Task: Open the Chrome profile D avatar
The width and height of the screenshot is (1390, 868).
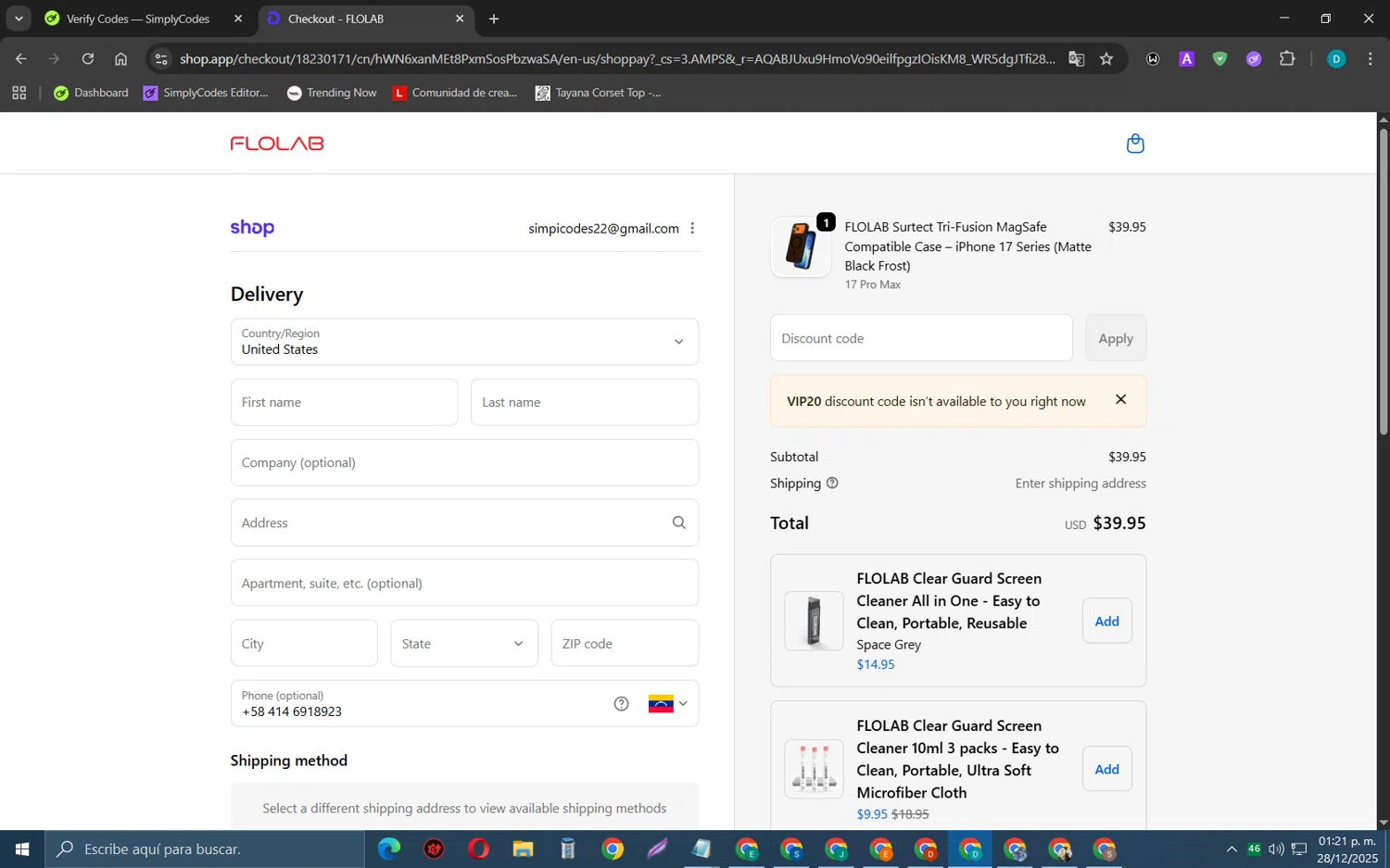Action: pos(1336,59)
